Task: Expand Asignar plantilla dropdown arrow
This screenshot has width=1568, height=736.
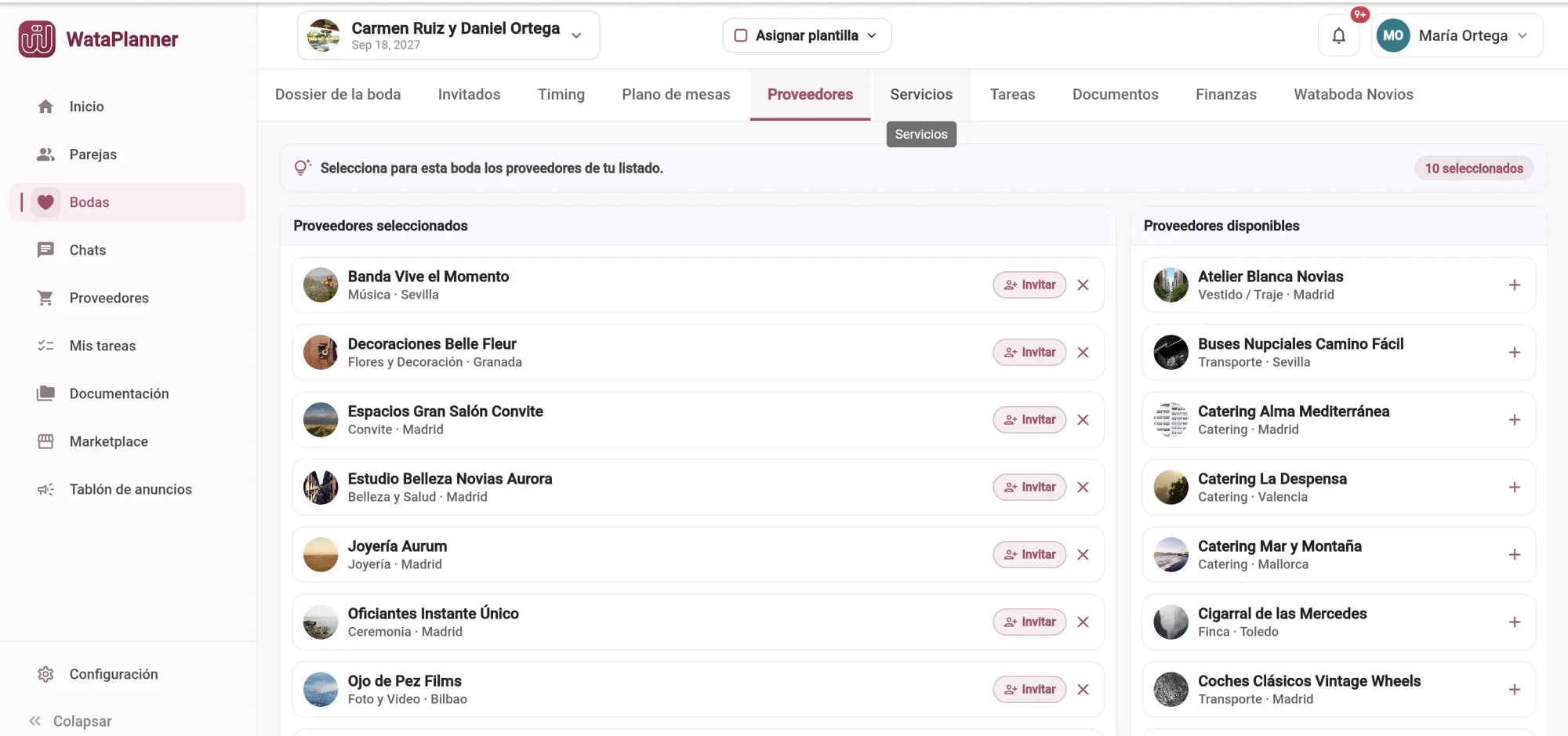Action: click(872, 35)
